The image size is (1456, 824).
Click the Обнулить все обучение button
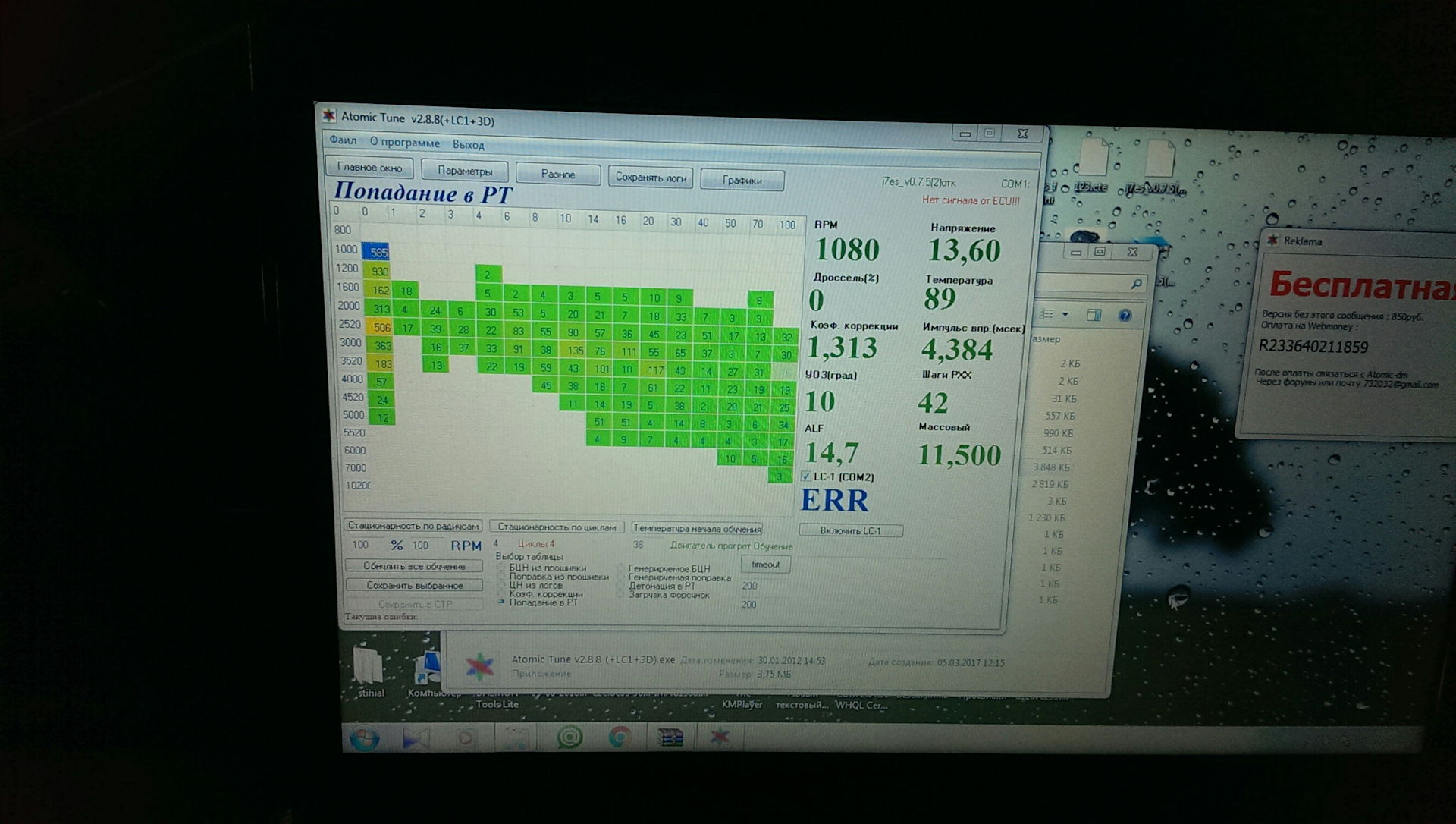point(414,566)
